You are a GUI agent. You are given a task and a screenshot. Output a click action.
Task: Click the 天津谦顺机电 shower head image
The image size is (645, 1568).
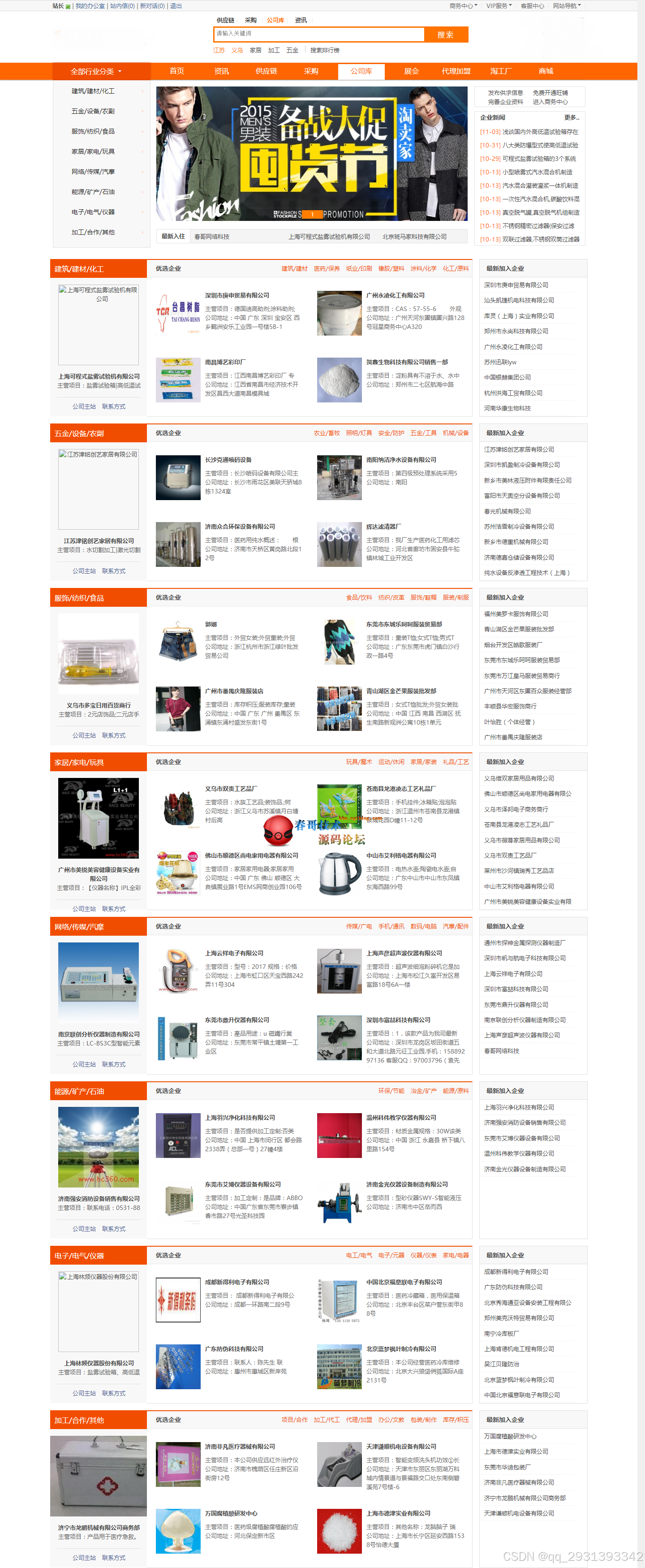339,1464
